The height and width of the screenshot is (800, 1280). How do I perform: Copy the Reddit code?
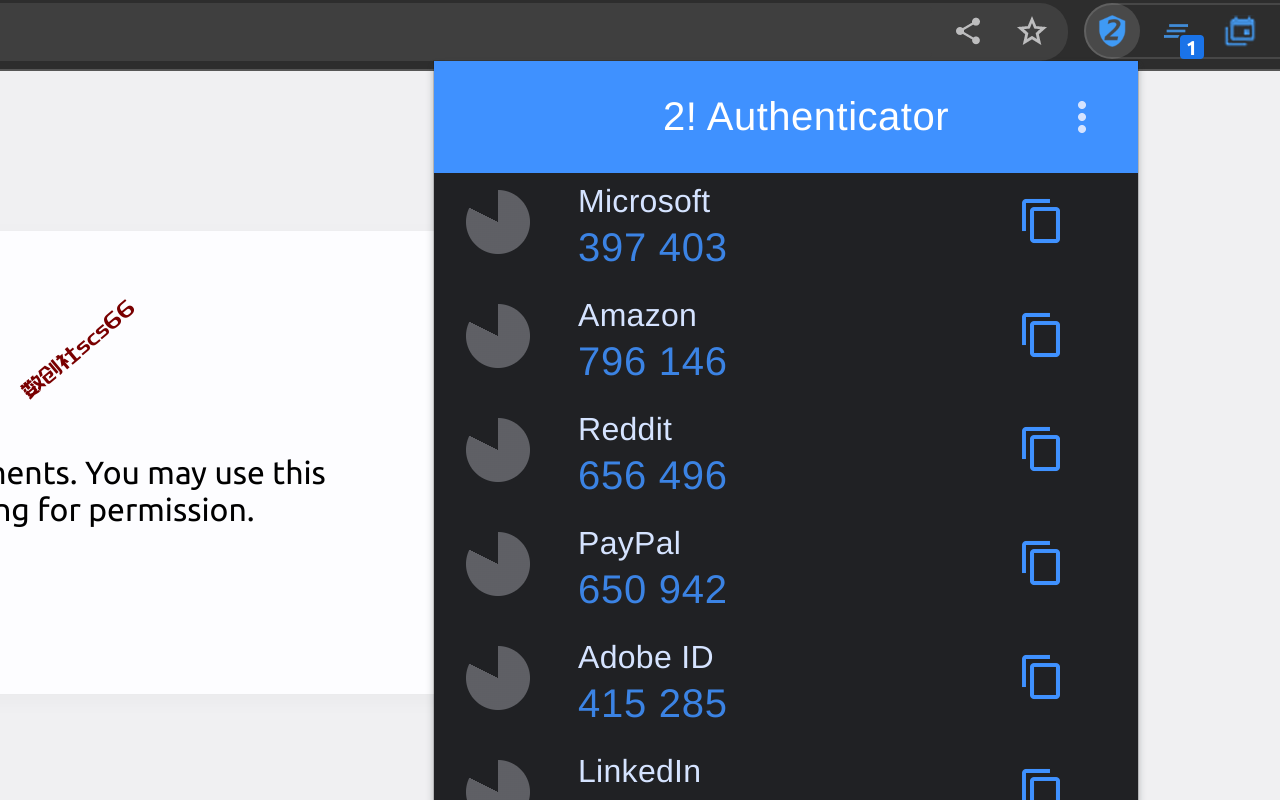(1041, 449)
